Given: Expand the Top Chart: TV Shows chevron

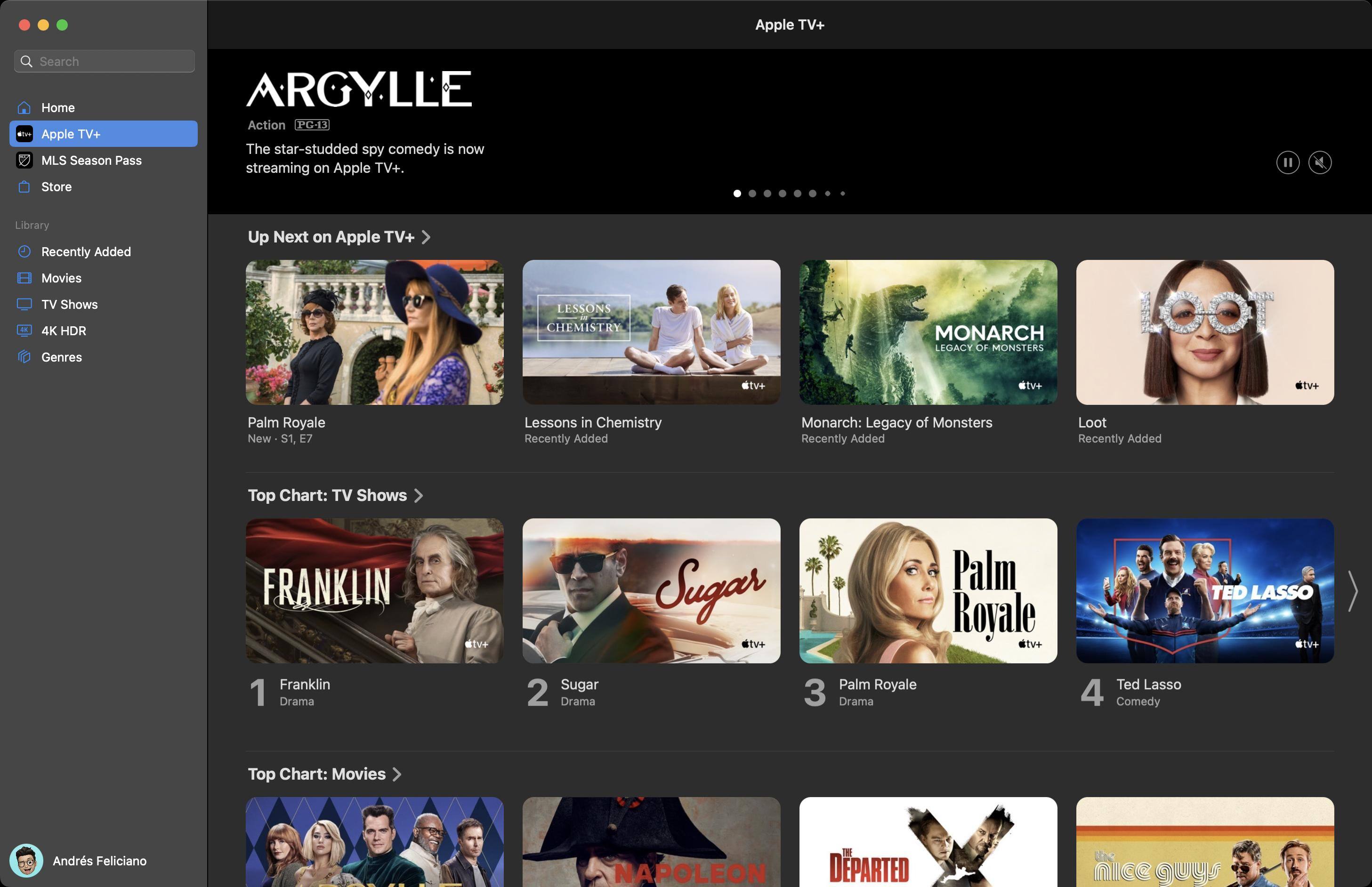Looking at the screenshot, I should [x=419, y=496].
